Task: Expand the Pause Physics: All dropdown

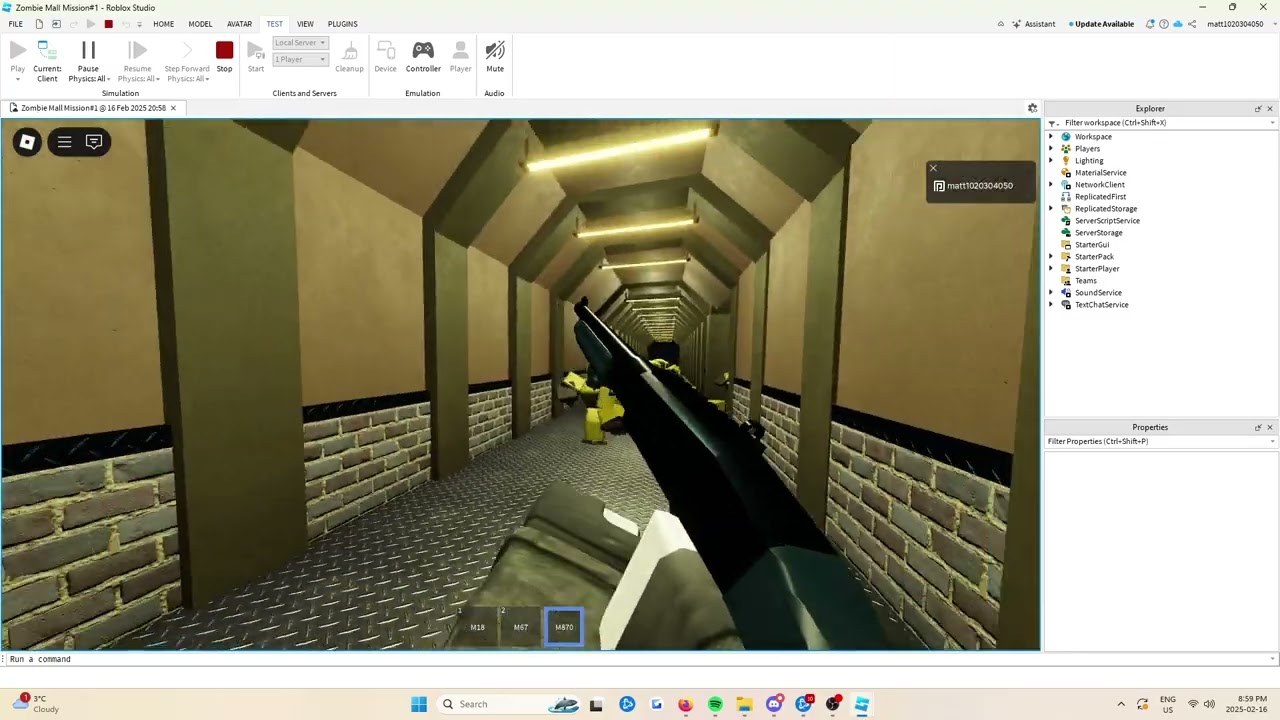Action: pos(88,79)
